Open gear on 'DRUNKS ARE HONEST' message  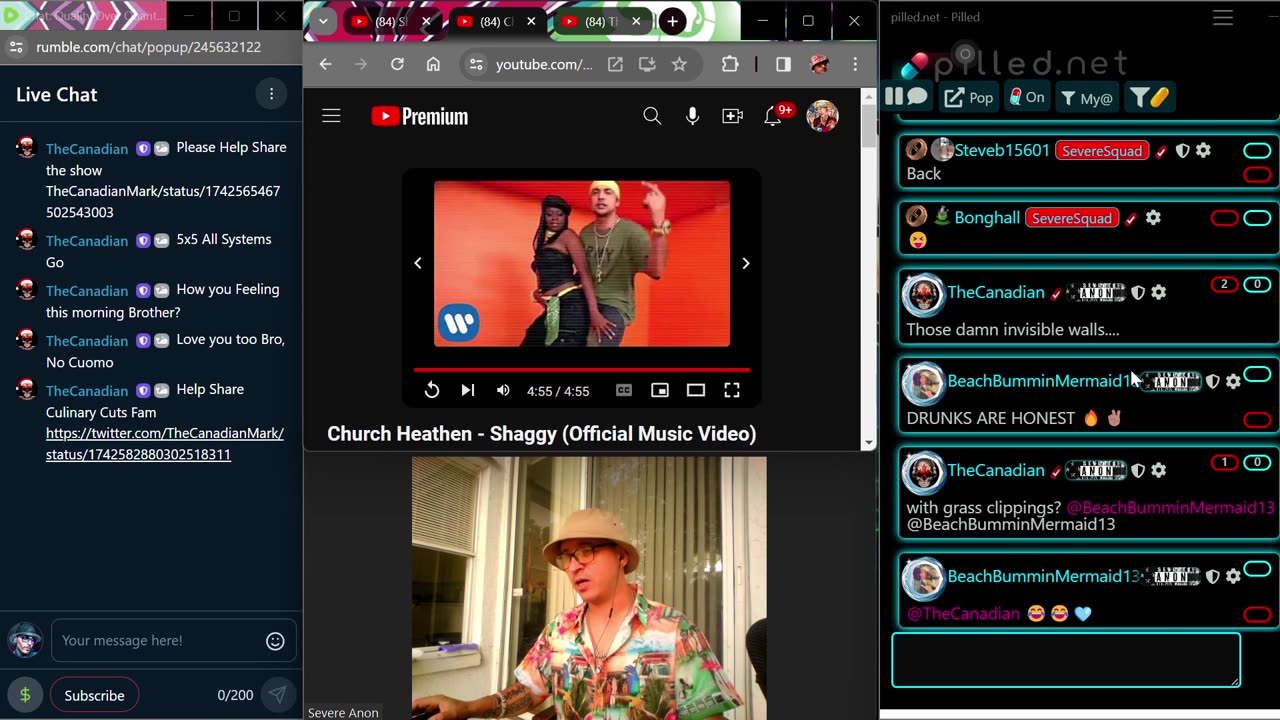1233,381
